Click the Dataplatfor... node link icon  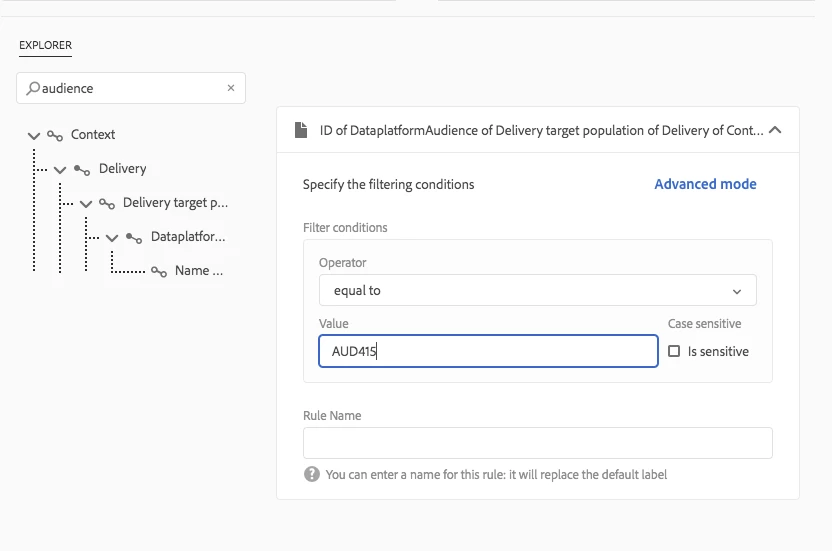pos(134,238)
